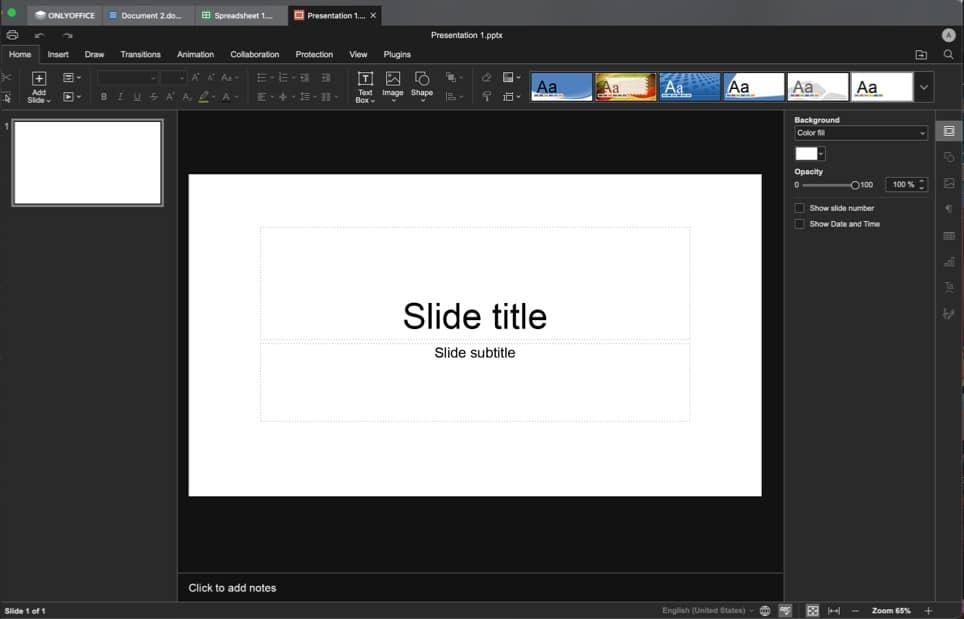Toggle strikethrough formatting
This screenshot has height=619, width=964.
[154, 97]
